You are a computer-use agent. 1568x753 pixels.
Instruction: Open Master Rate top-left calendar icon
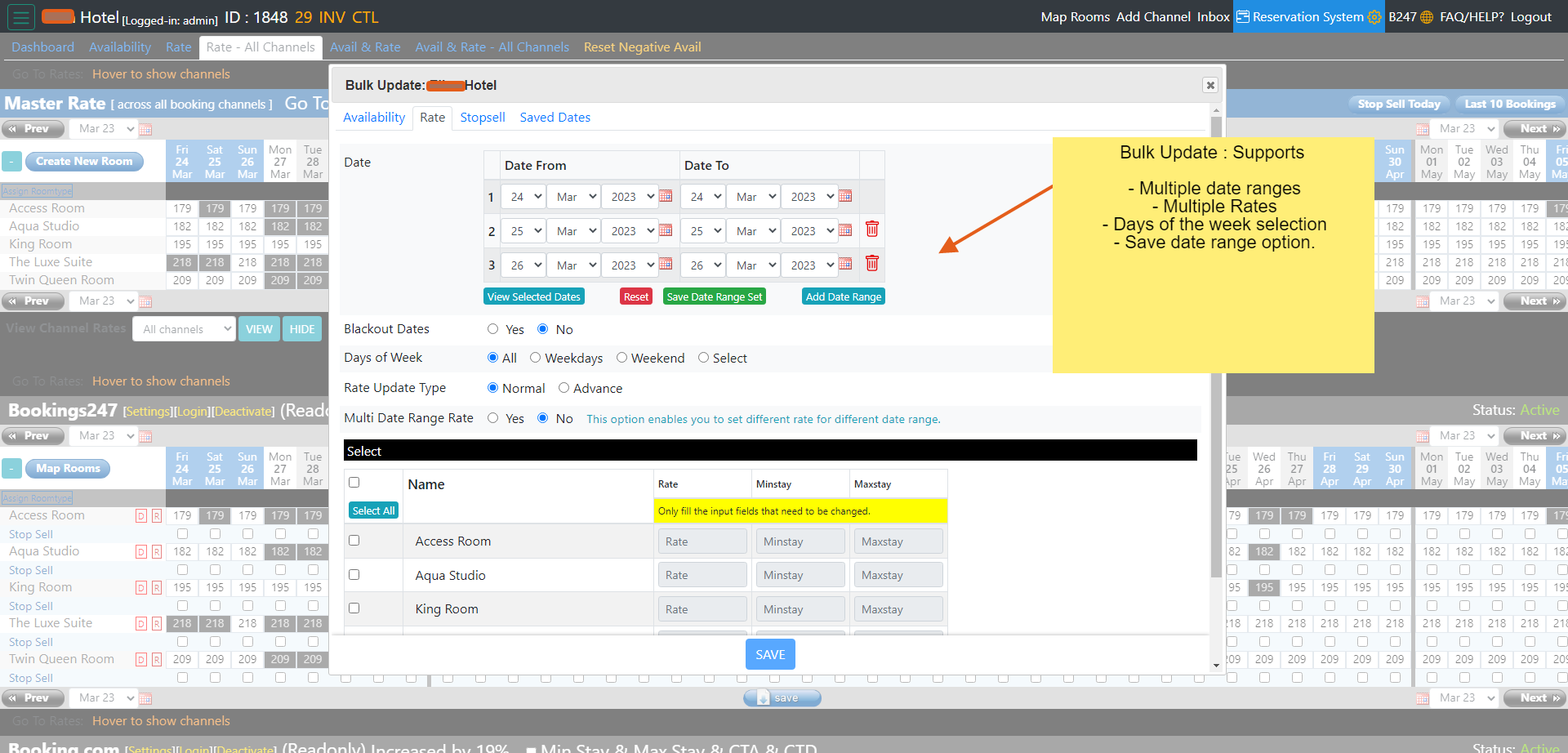pos(145,129)
